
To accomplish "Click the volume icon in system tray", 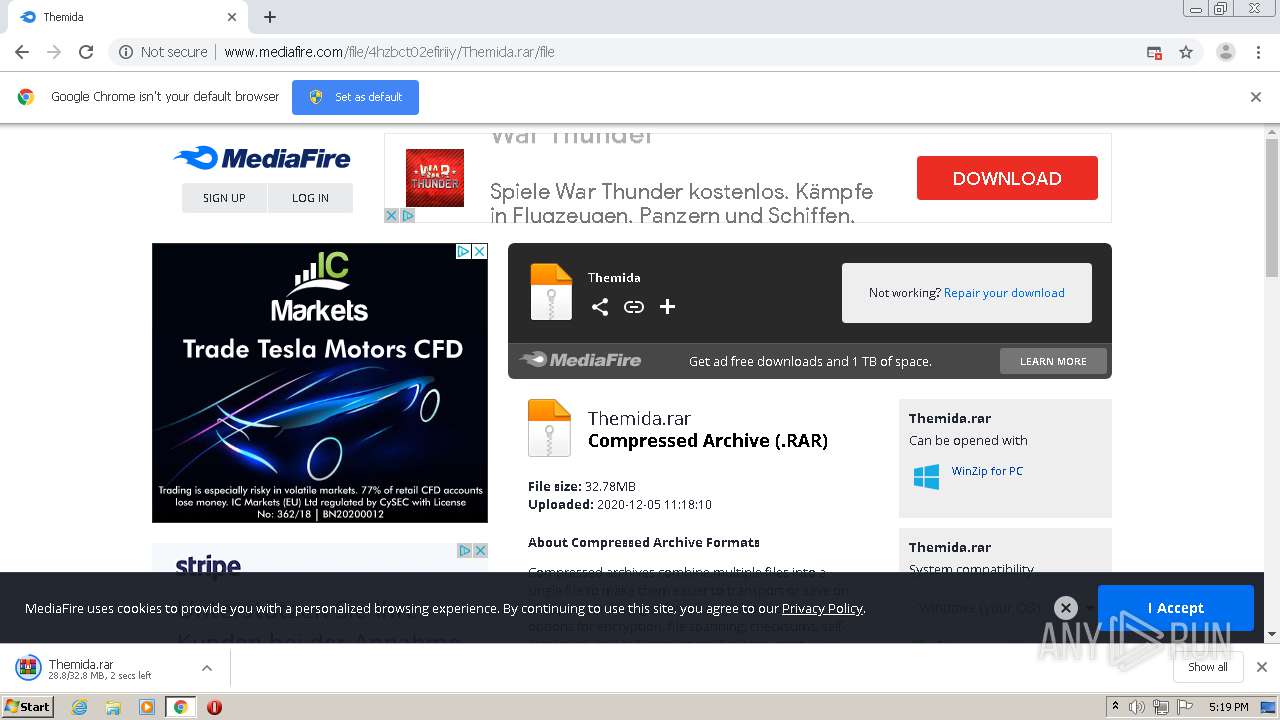I will (1137, 707).
